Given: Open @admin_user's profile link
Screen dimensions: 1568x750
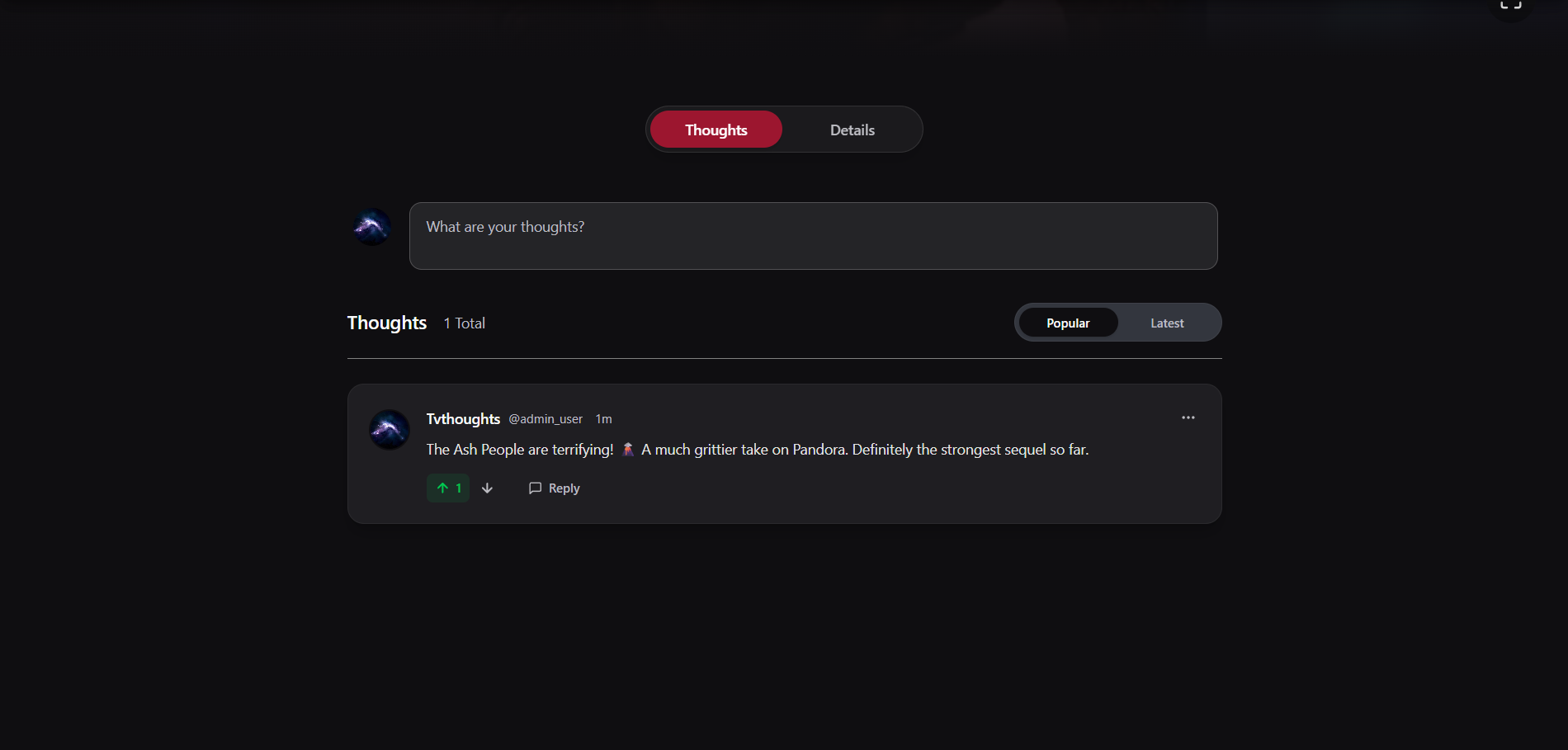Looking at the screenshot, I should (545, 418).
